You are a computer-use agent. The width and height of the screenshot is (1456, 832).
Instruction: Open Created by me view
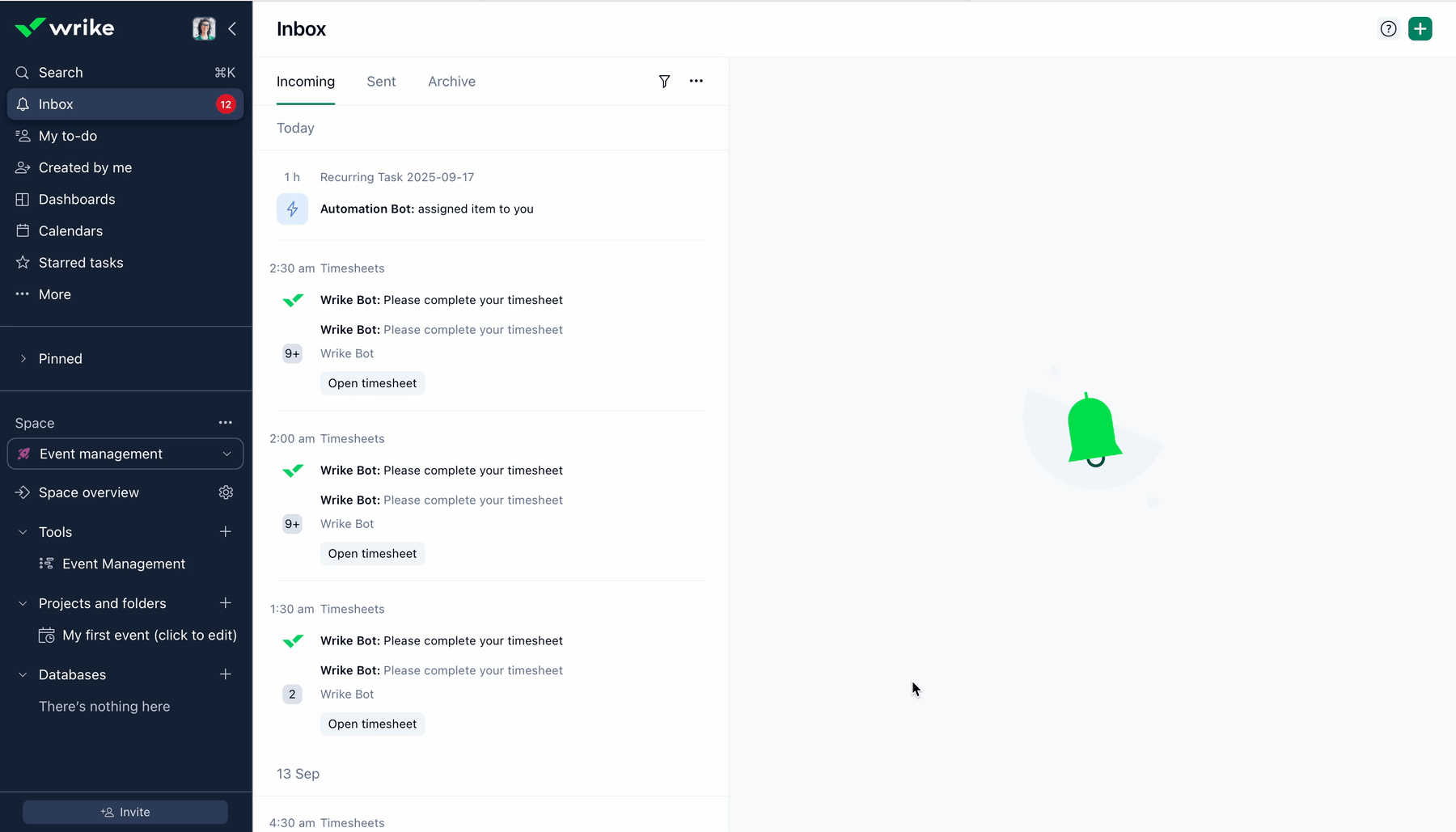click(x=84, y=167)
